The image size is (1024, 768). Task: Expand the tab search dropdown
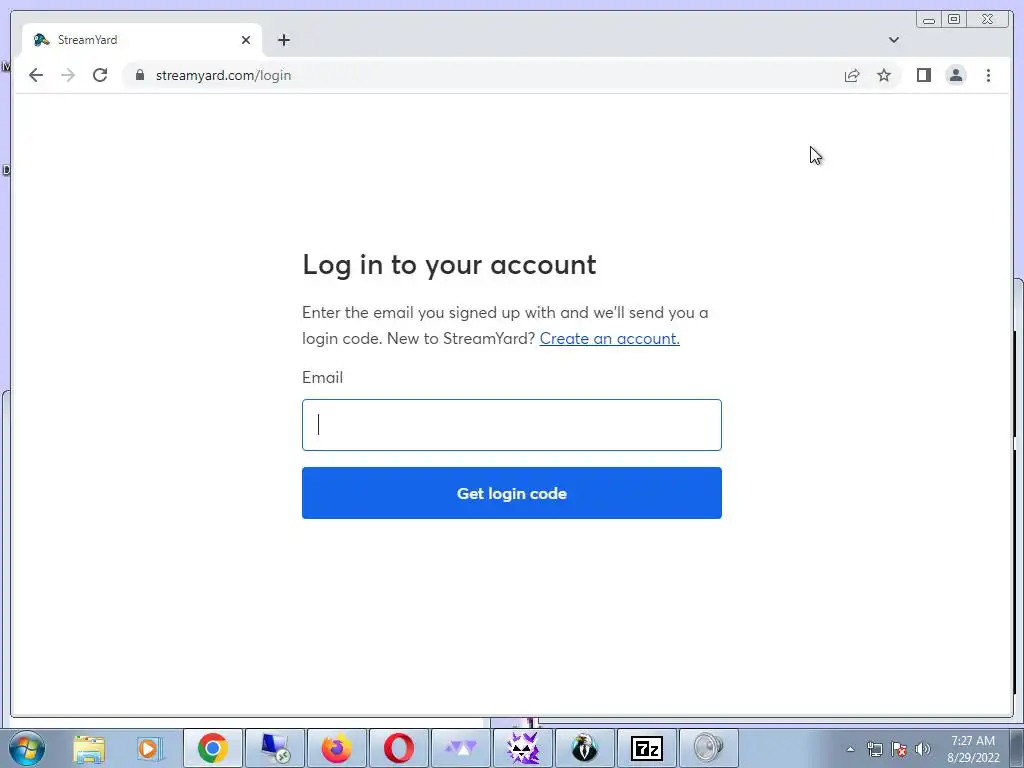click(x=894, y=40)
